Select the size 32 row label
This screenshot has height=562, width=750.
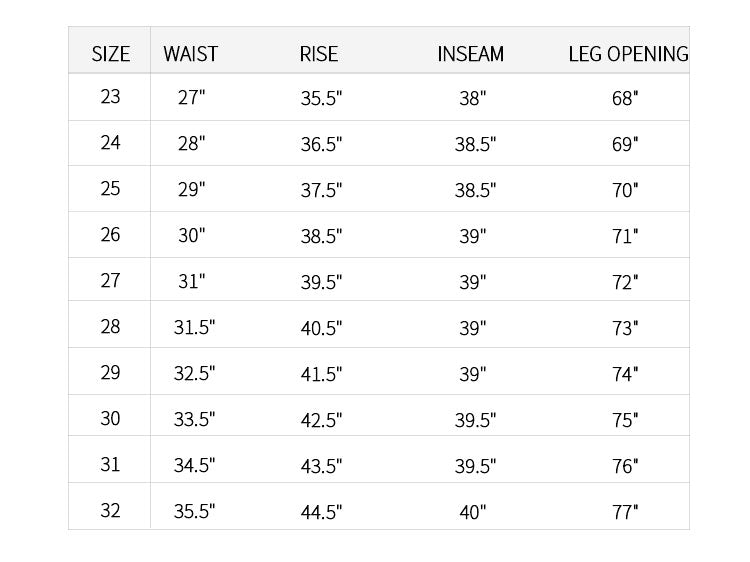tap(110, 511)
